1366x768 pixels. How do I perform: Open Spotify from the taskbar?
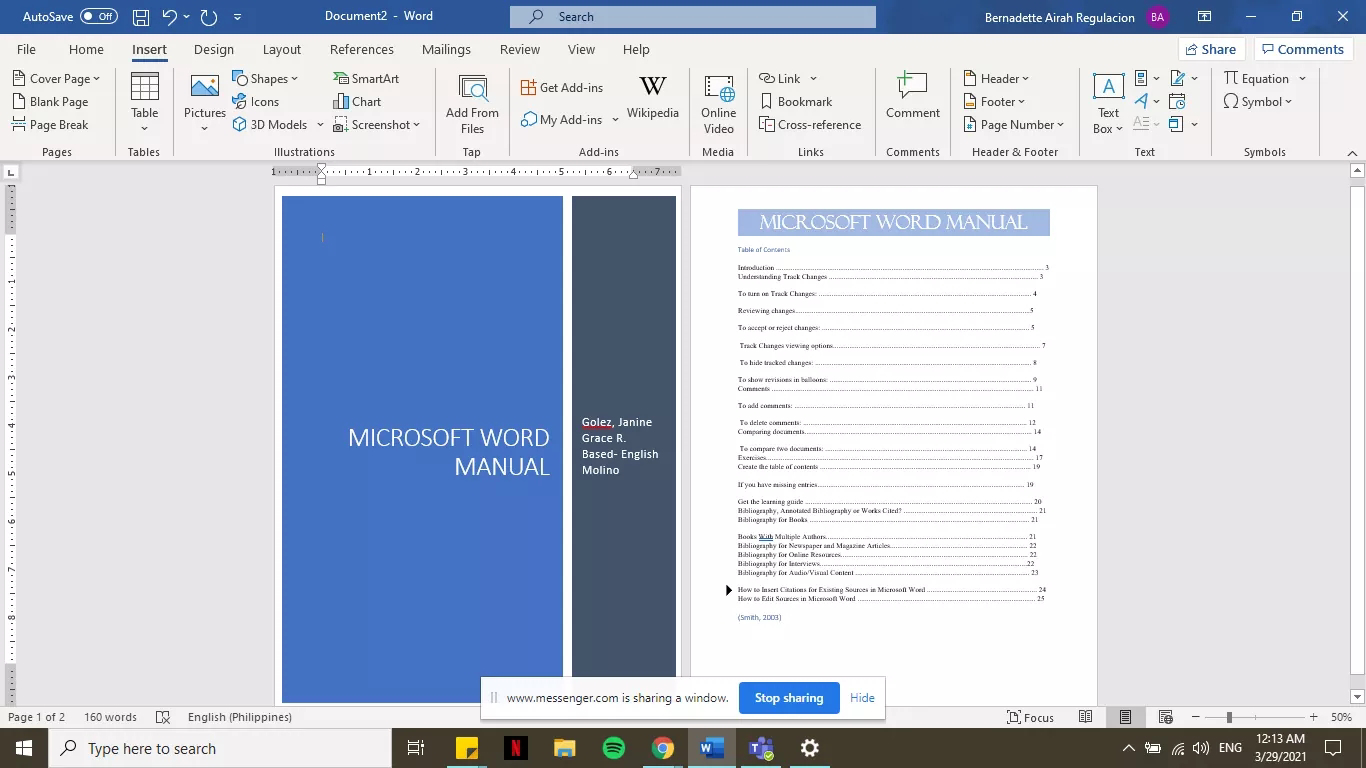coord(614,748)
